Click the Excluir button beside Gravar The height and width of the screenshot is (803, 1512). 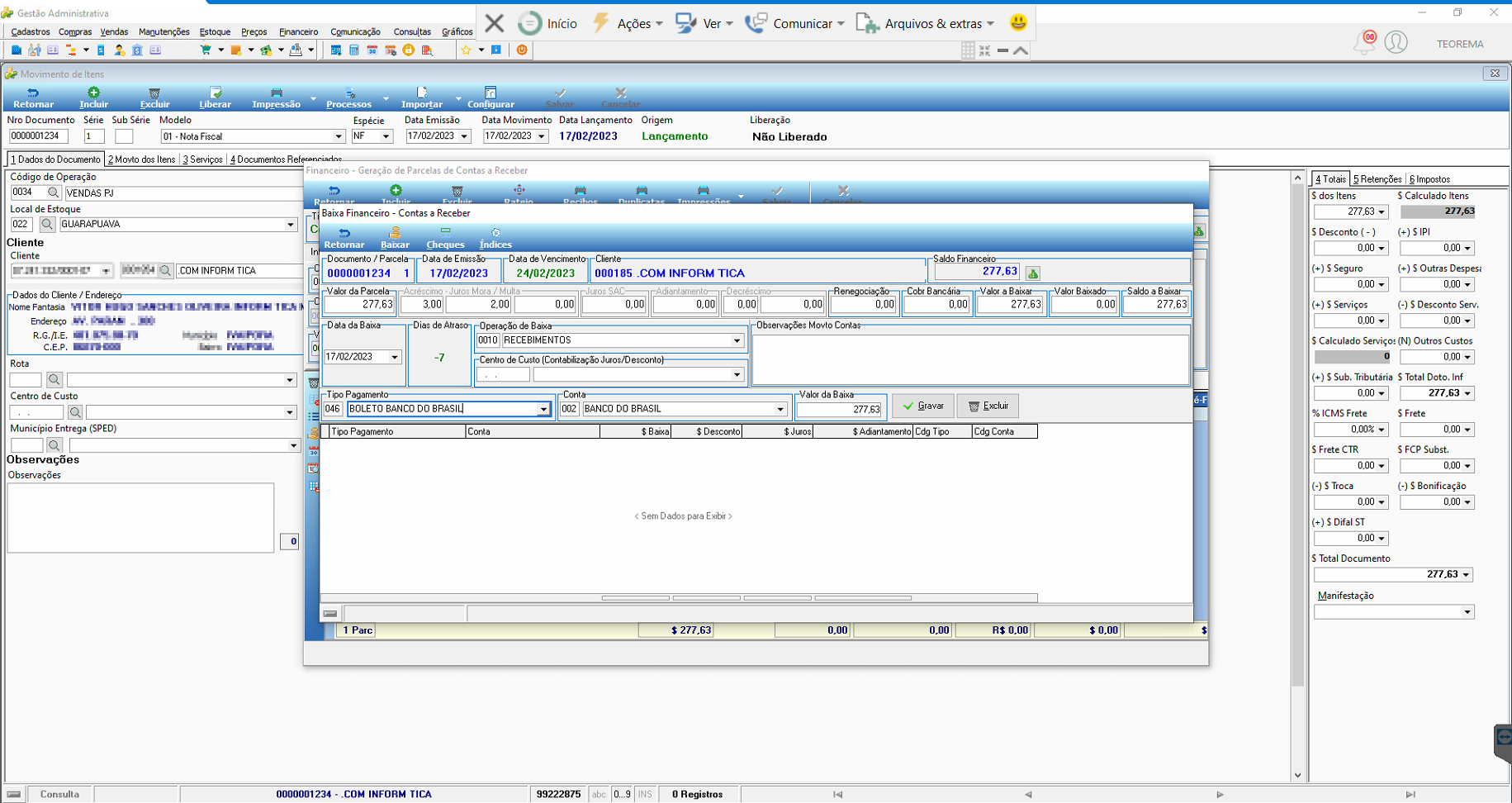tap(988, 406)
